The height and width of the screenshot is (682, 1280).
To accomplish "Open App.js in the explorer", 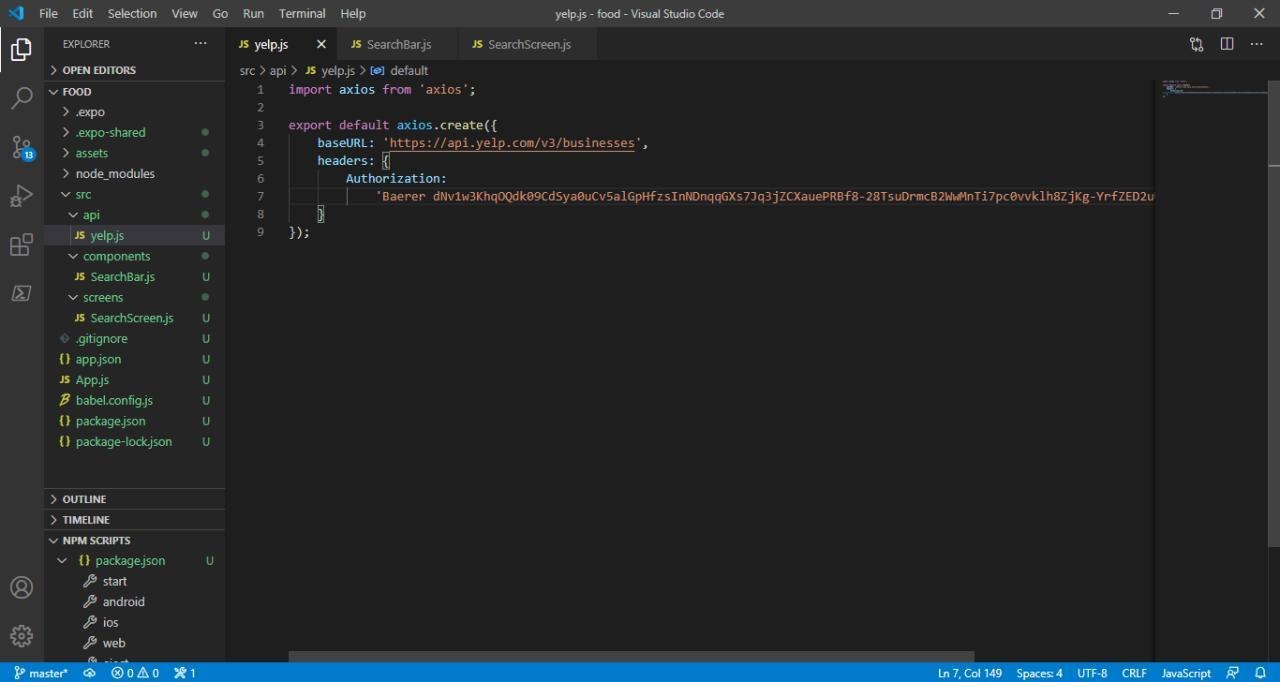I will pos(135,380).
